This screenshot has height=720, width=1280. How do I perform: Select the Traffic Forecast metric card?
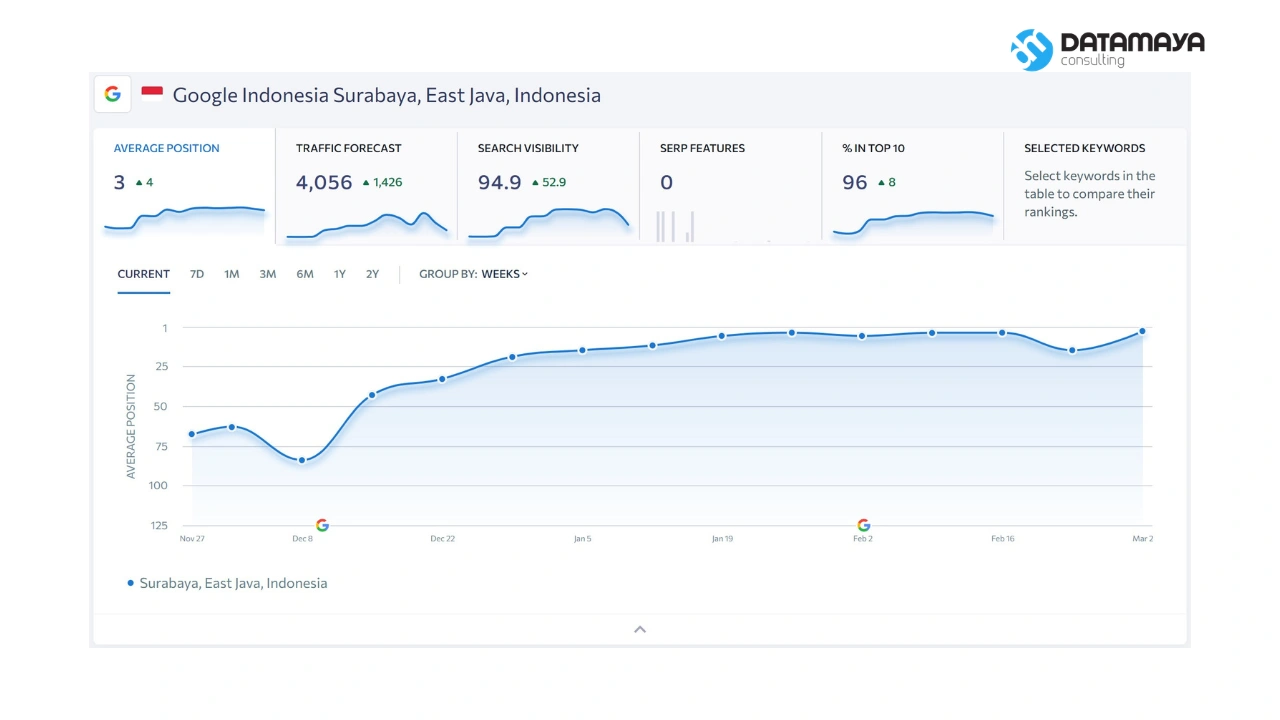[367, 186]
